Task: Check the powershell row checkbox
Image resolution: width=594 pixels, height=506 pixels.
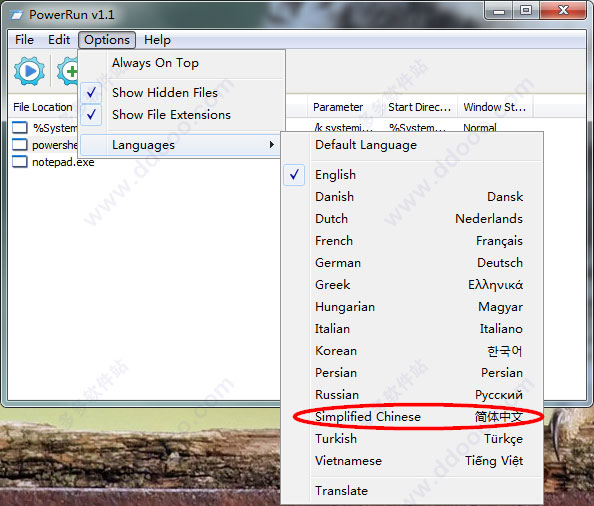Action: tap(20, 145)
